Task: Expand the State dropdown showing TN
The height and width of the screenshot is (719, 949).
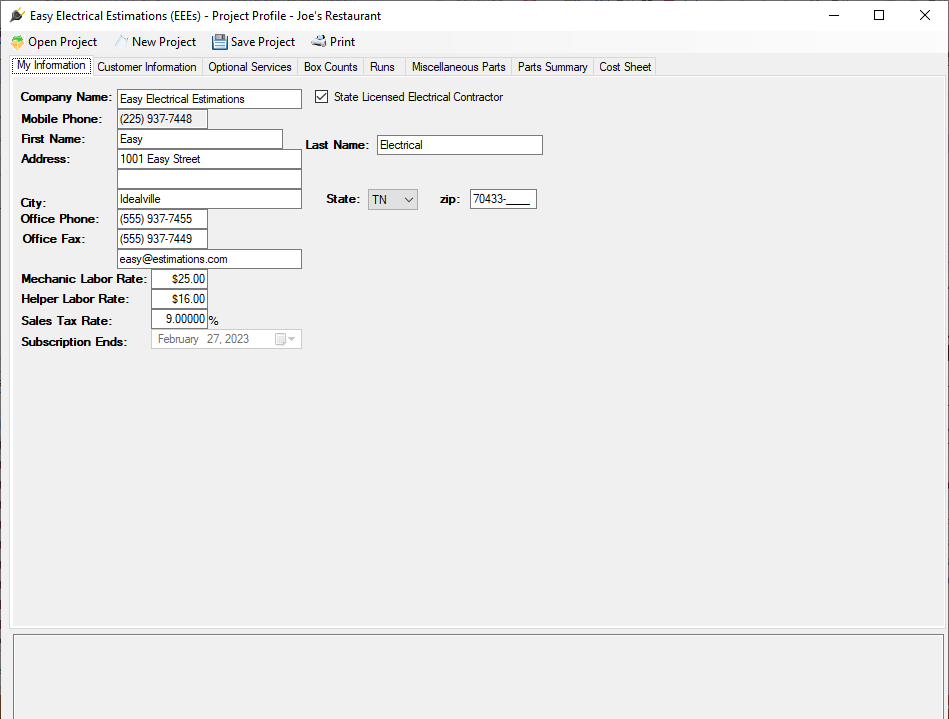Action: [393, 200]
